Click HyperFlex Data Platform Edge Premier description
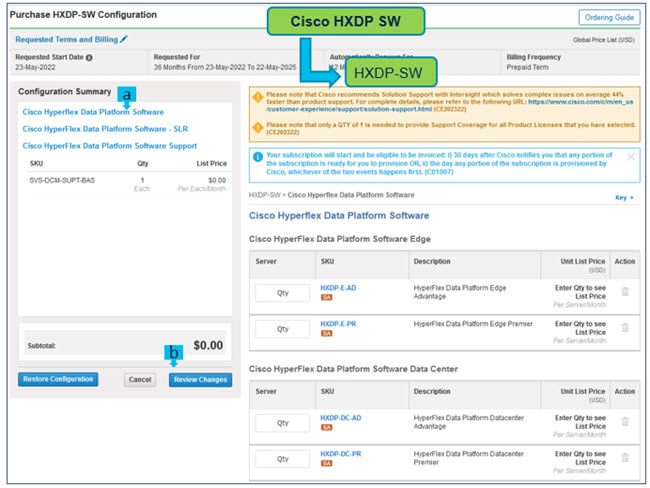 473,324
